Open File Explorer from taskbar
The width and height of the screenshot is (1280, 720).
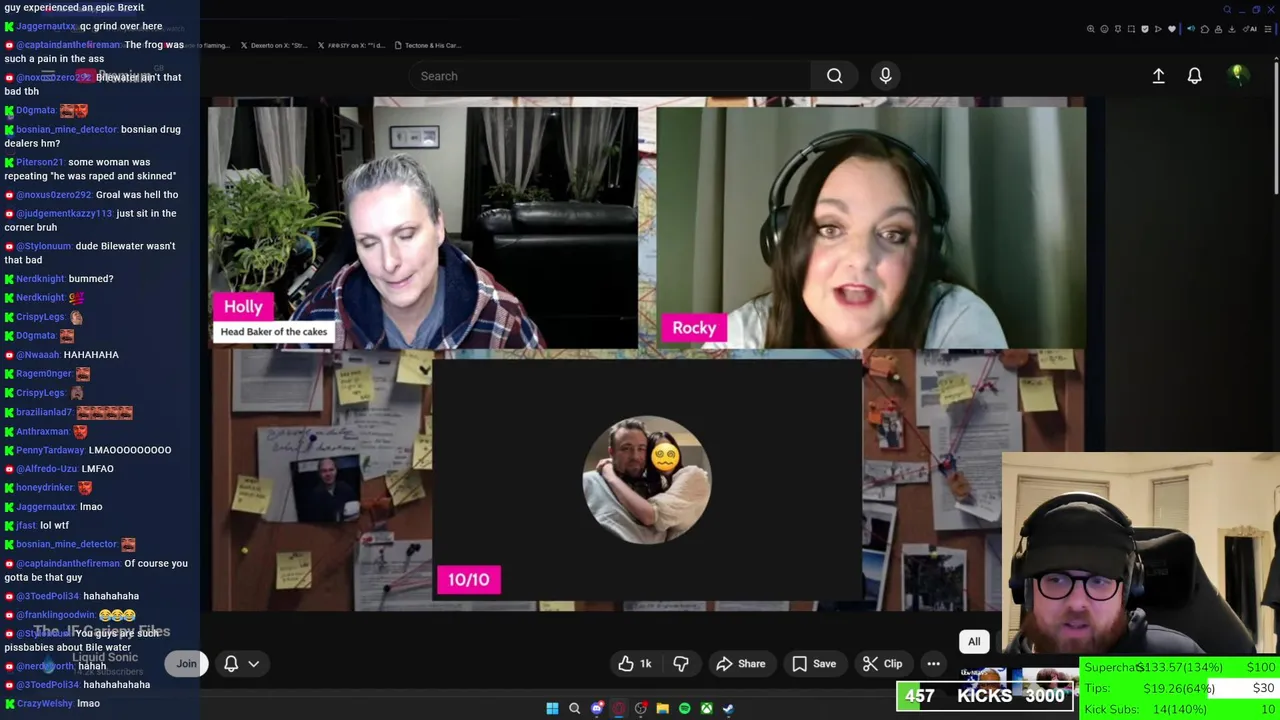662,709
